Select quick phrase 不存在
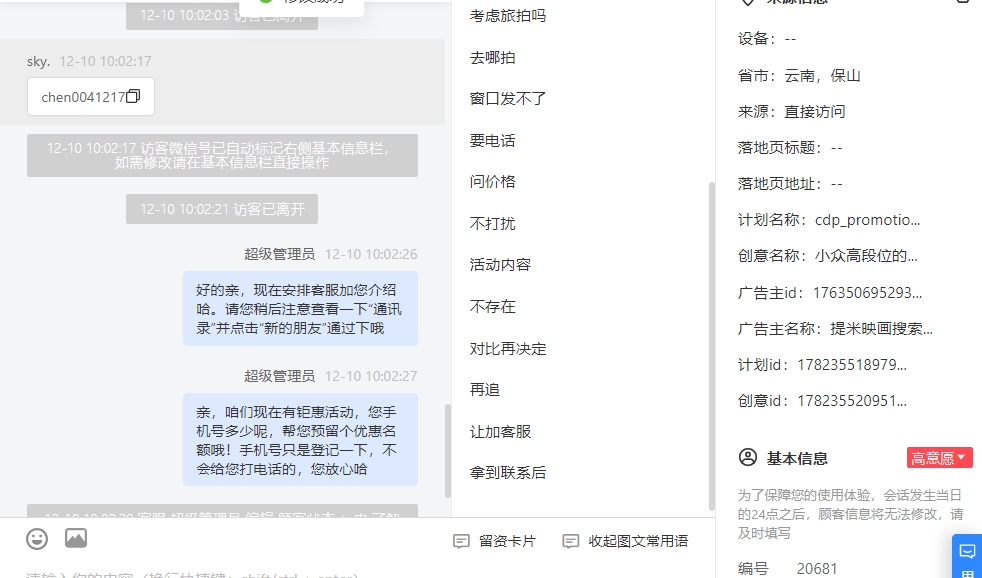The width and height of the screenshot is (982, 578). (492, 306)
